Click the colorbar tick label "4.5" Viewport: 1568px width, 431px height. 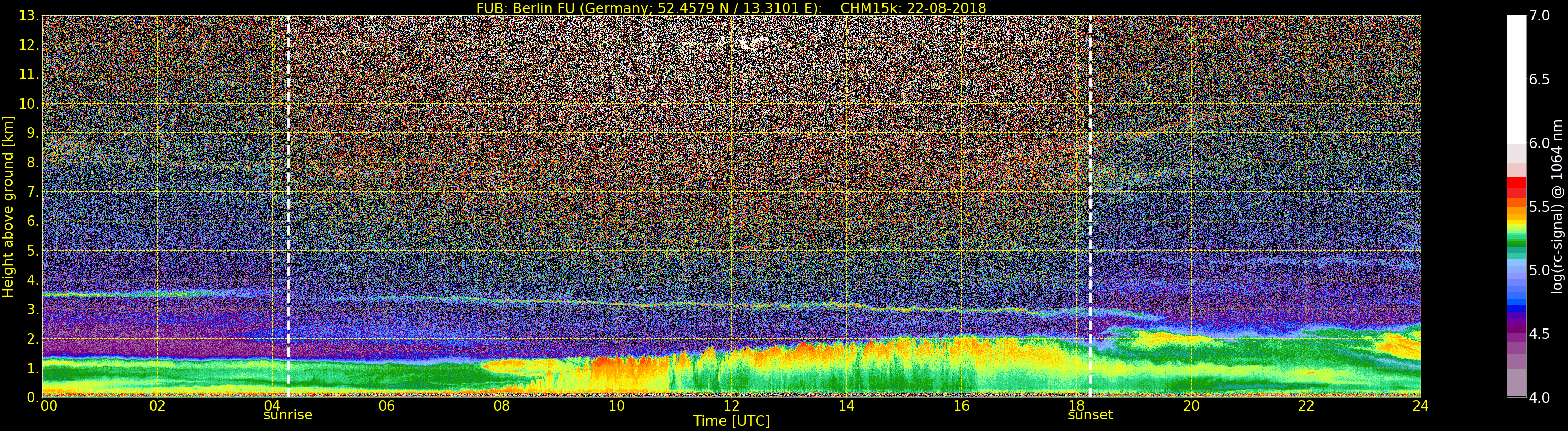(x=1539, y=334)
